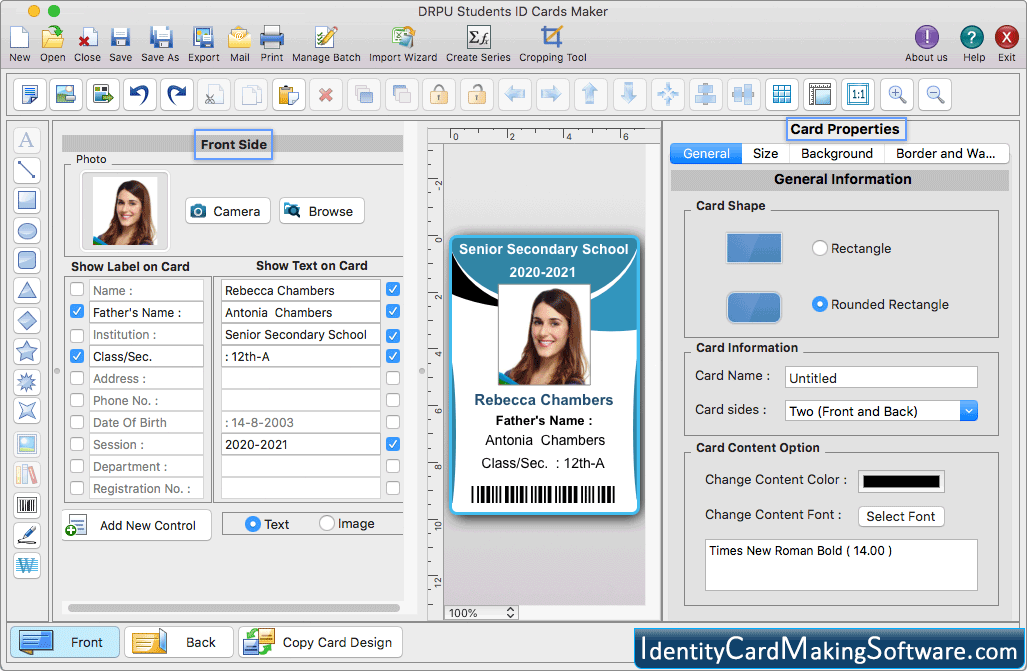Toggle the grid view icon
The width and height of the screenshot is (1027, 671).
click(782, 94)
